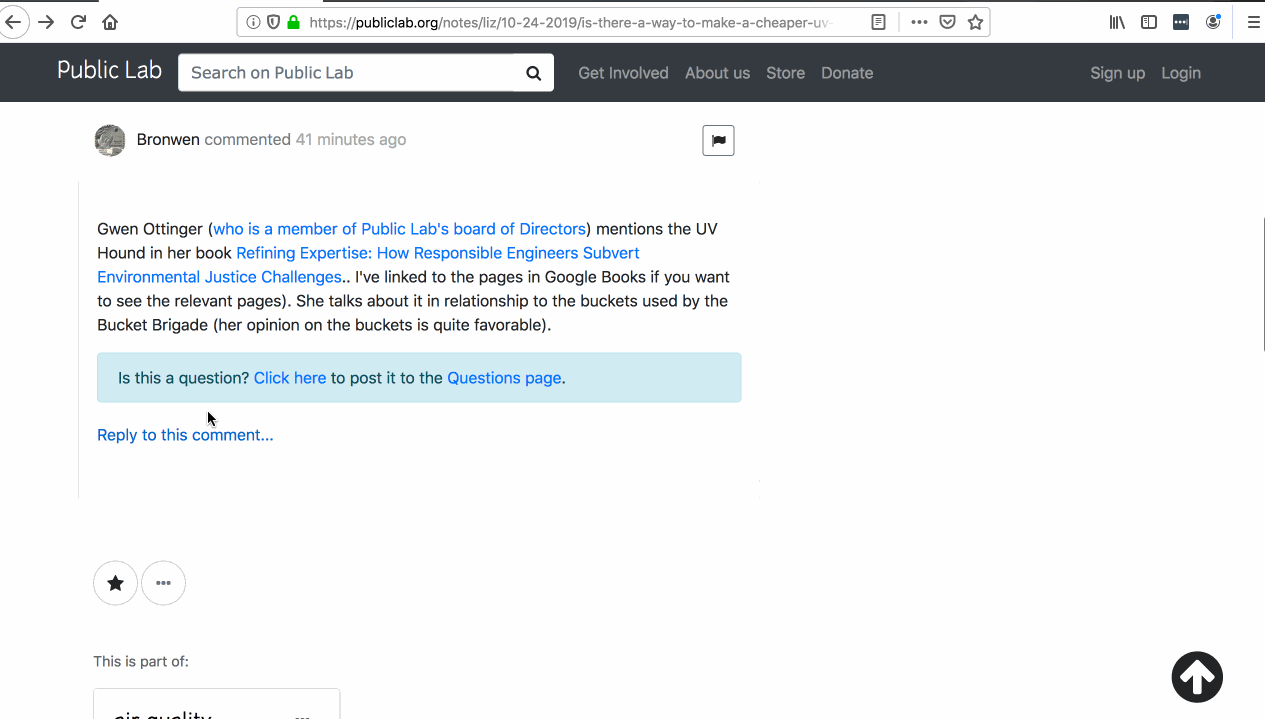Click the search magnifier on Public Lab
This screenshot has height=719, width=1265.
point(533,72)
